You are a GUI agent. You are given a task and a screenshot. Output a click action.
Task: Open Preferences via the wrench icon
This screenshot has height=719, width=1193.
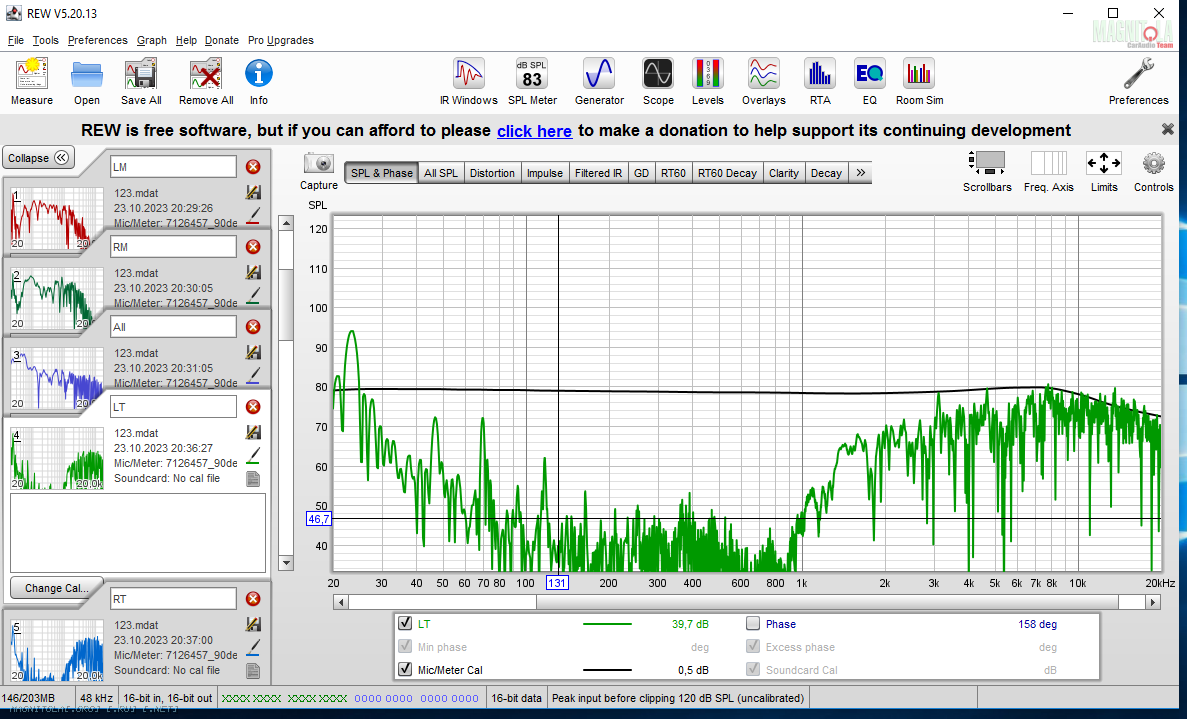(x=1138, y=74)
